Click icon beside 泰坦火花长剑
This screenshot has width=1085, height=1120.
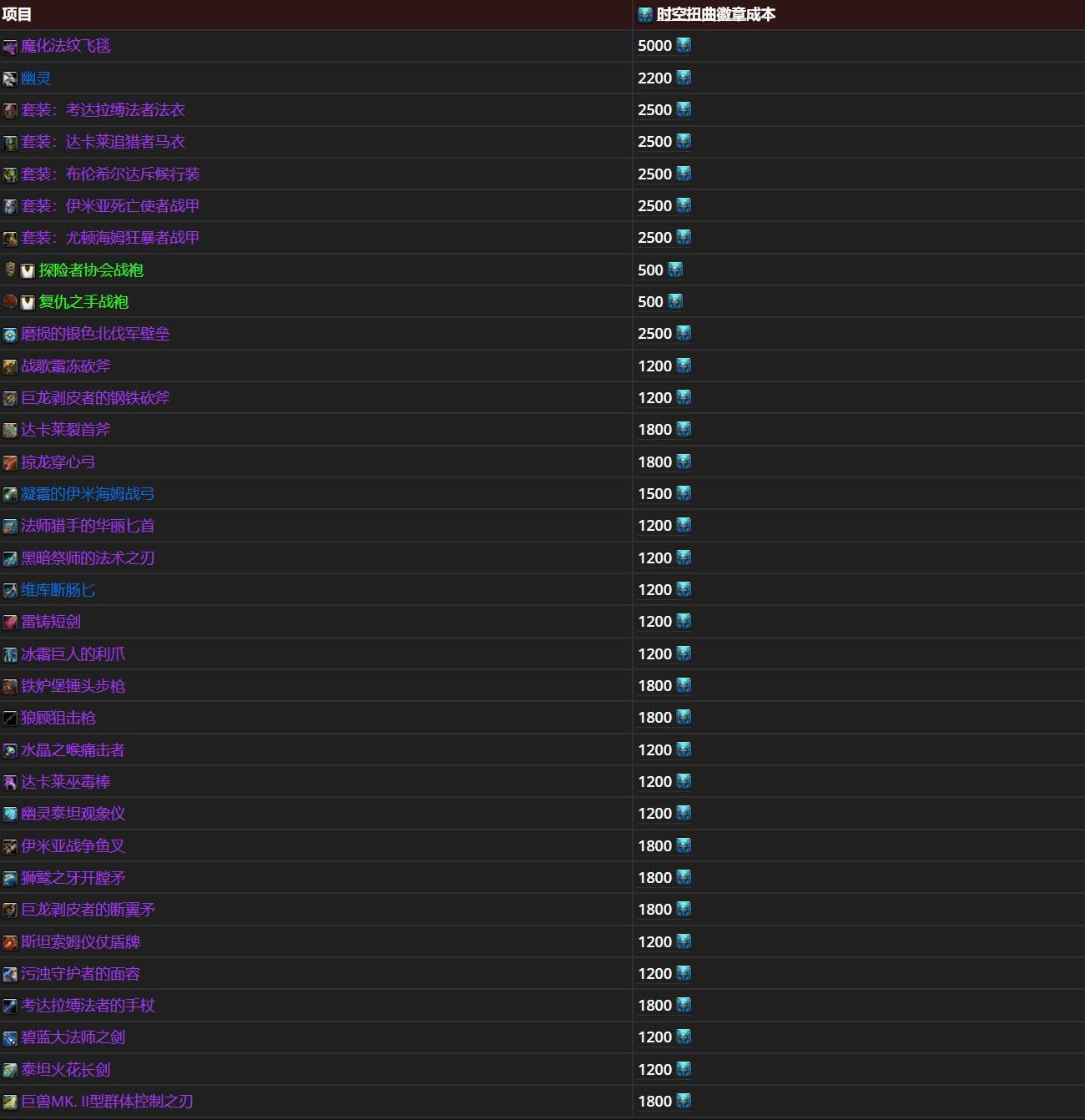tap(10, 1071)
